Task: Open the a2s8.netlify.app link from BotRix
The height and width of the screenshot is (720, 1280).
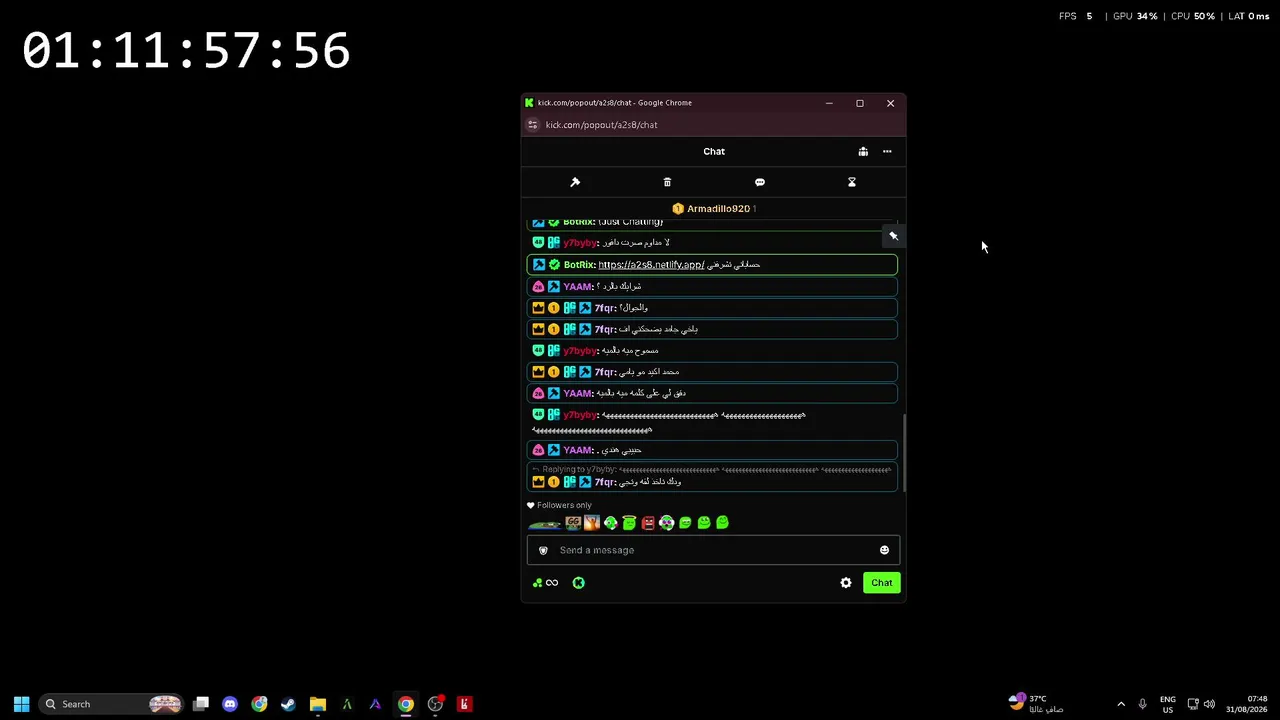Action: 651,265
